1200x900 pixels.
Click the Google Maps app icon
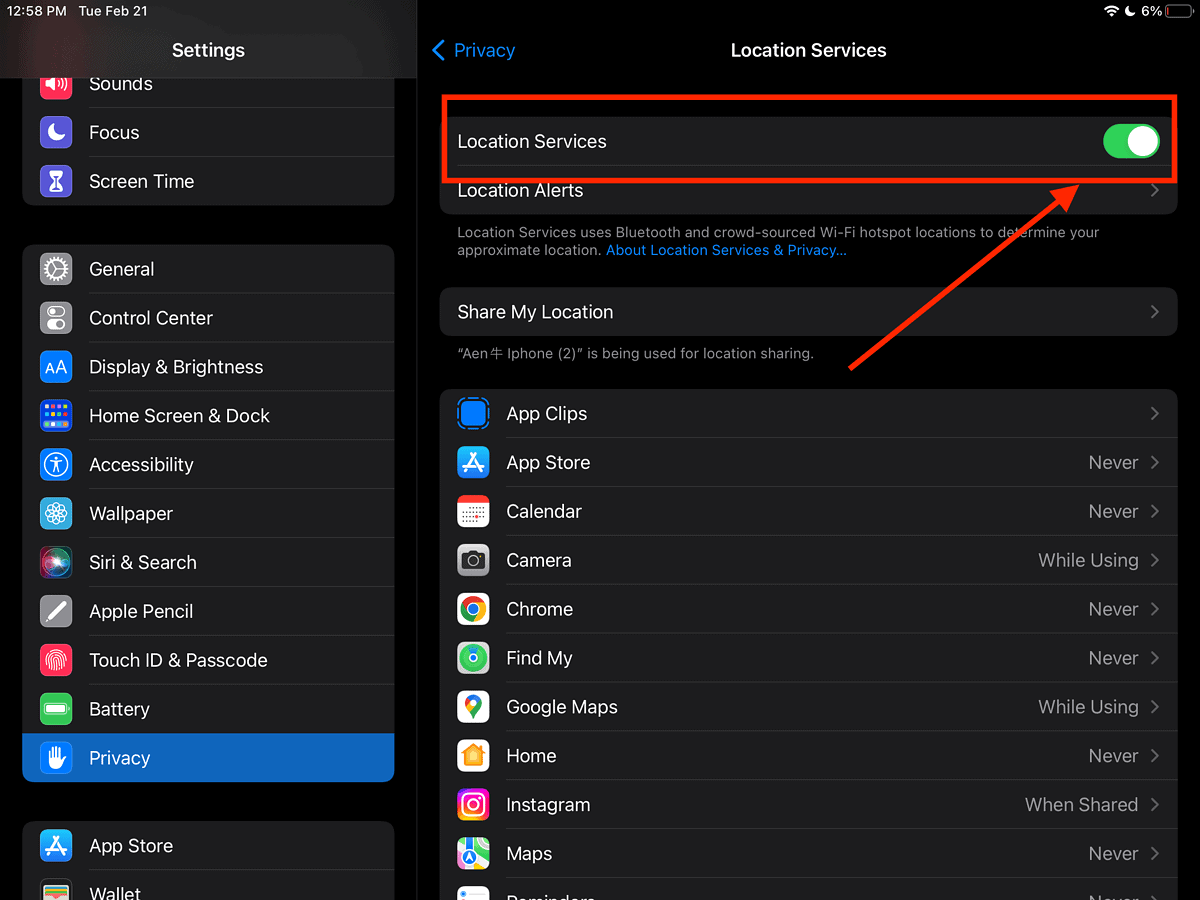coord(473,706)
